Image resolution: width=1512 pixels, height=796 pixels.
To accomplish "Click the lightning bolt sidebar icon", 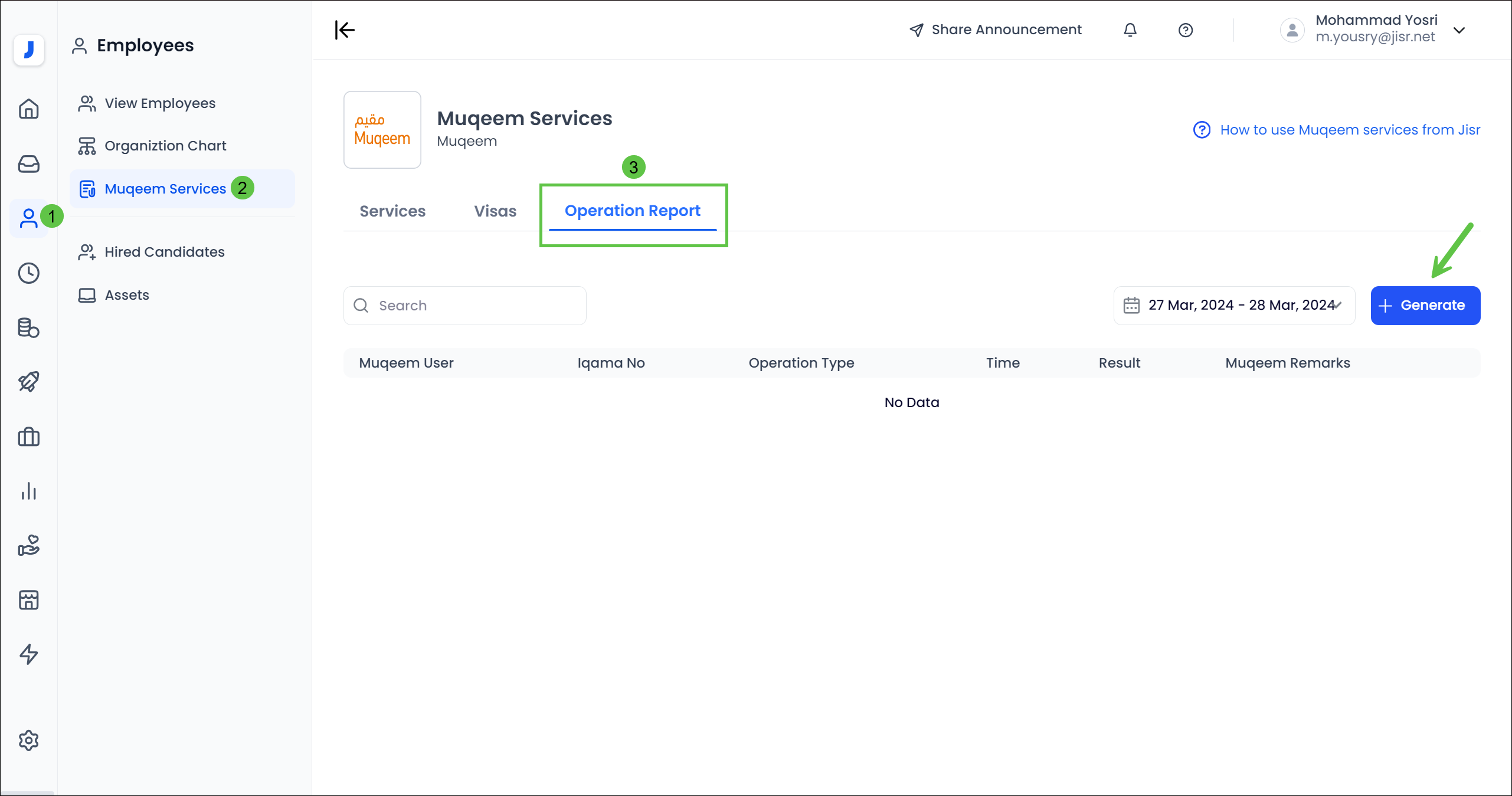I will click(28, 654).
